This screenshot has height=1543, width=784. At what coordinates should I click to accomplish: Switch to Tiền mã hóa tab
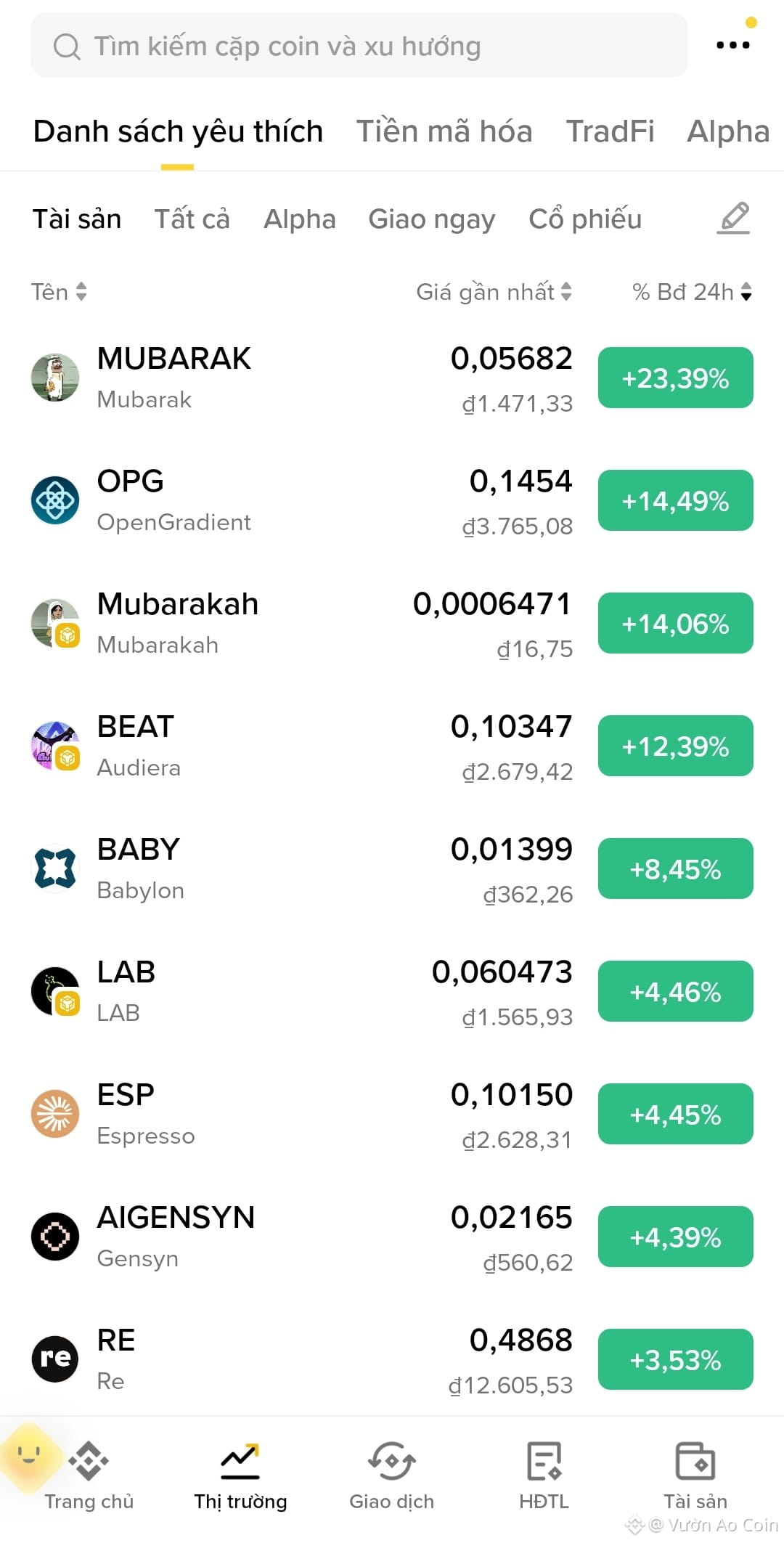pyautogui.click(x=444, y=131)
